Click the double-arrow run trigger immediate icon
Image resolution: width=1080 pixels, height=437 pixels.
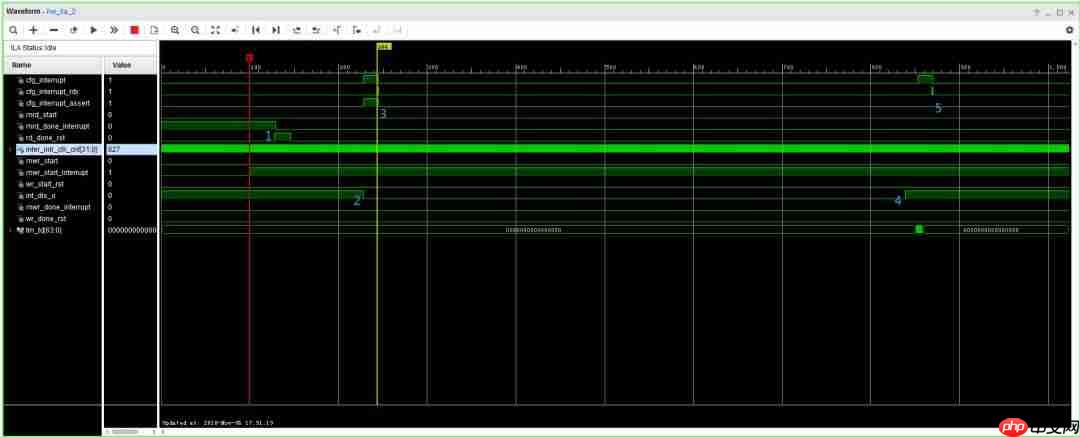(114, 30)
